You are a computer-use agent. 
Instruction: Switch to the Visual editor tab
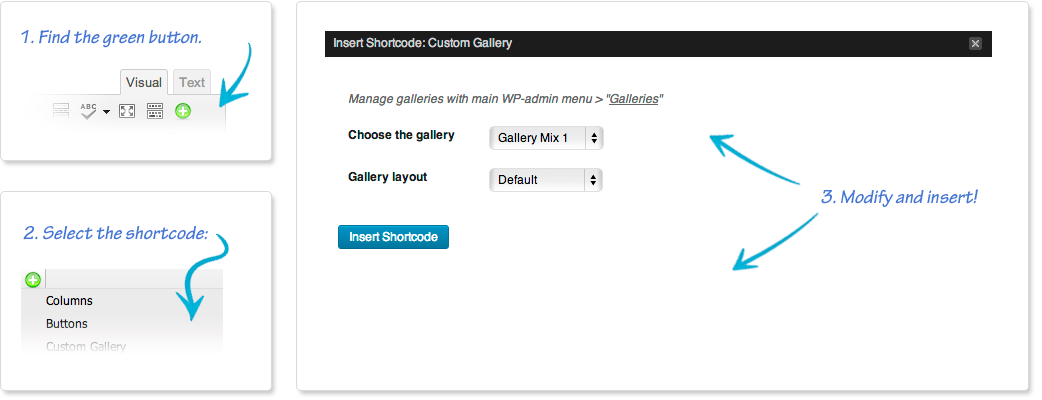[x=144, y=82]
